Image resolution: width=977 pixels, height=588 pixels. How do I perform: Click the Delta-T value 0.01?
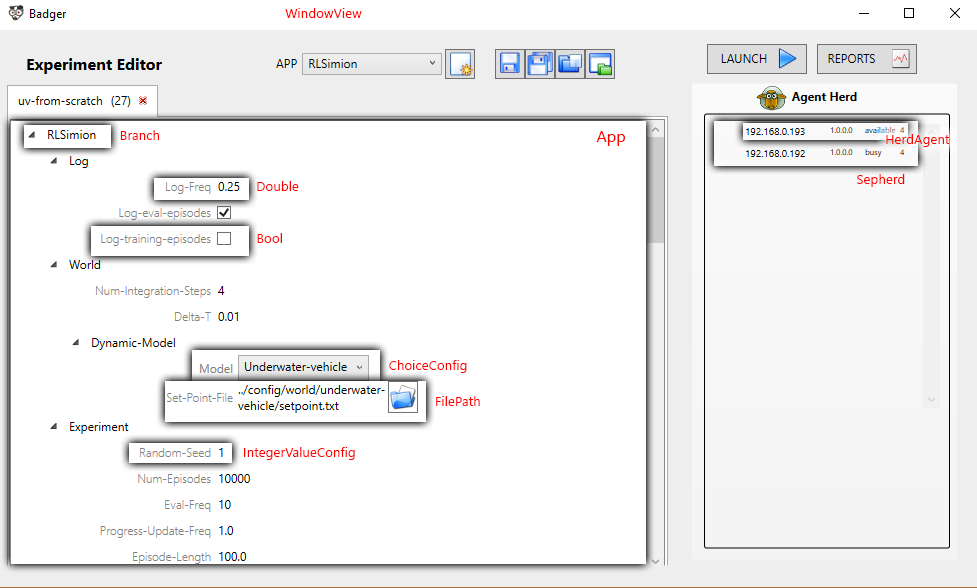(229, 316)
